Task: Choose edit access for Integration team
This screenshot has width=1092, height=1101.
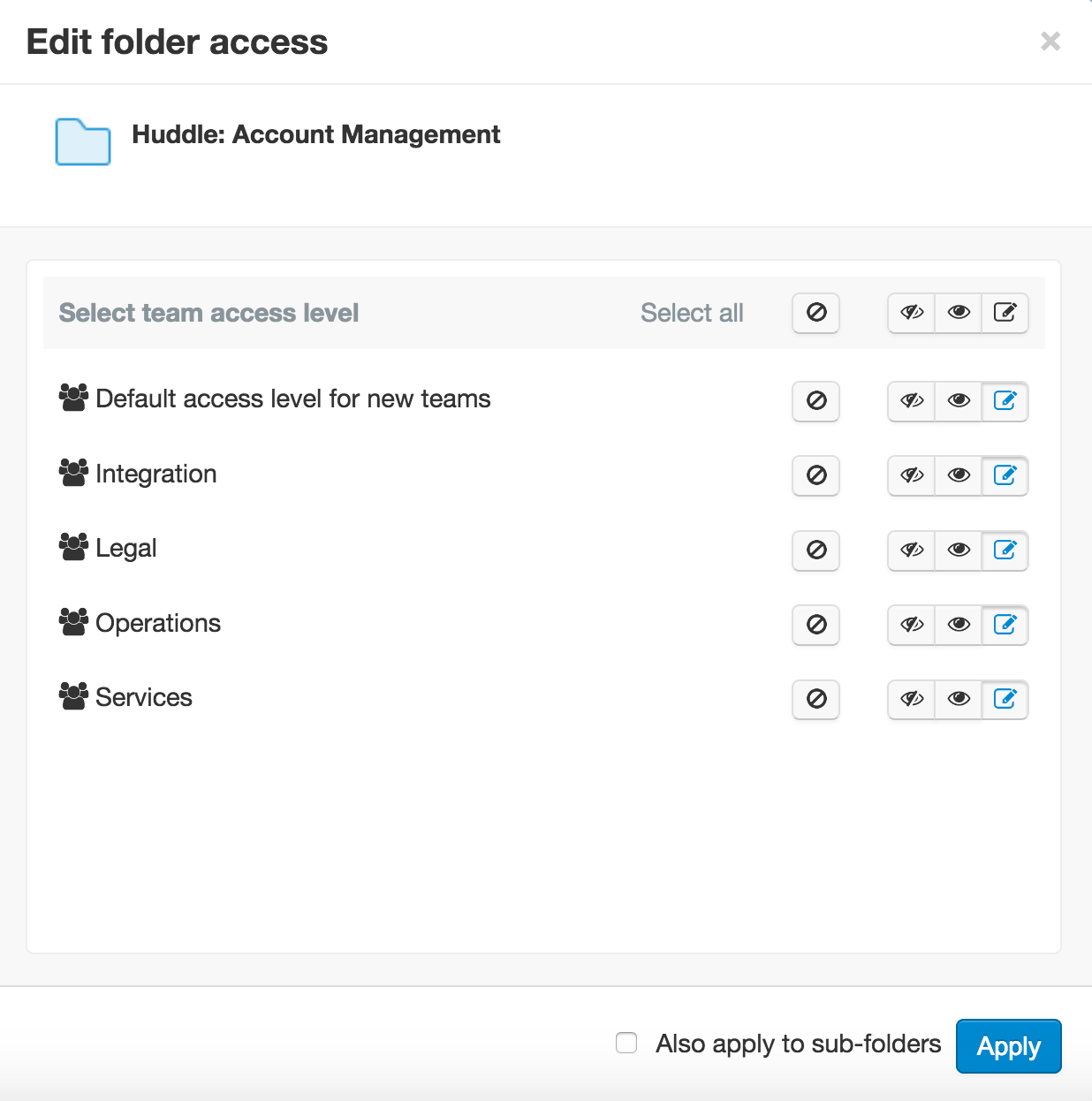Action: [1005, 475]
